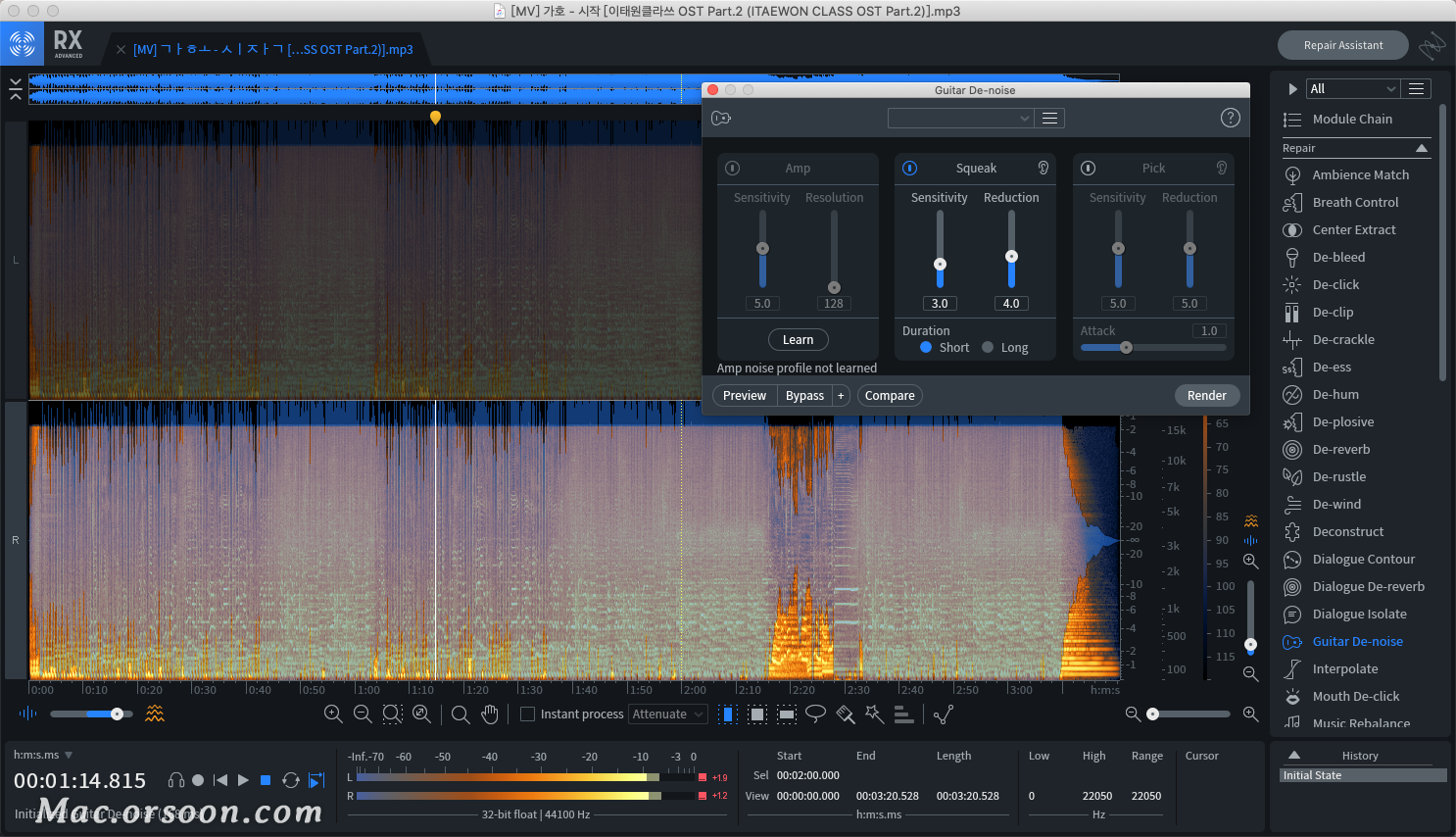Select Dialogue Isolate in module list
The height and width of the screenshot is (837, 1456).
(x=1359, y=614)
